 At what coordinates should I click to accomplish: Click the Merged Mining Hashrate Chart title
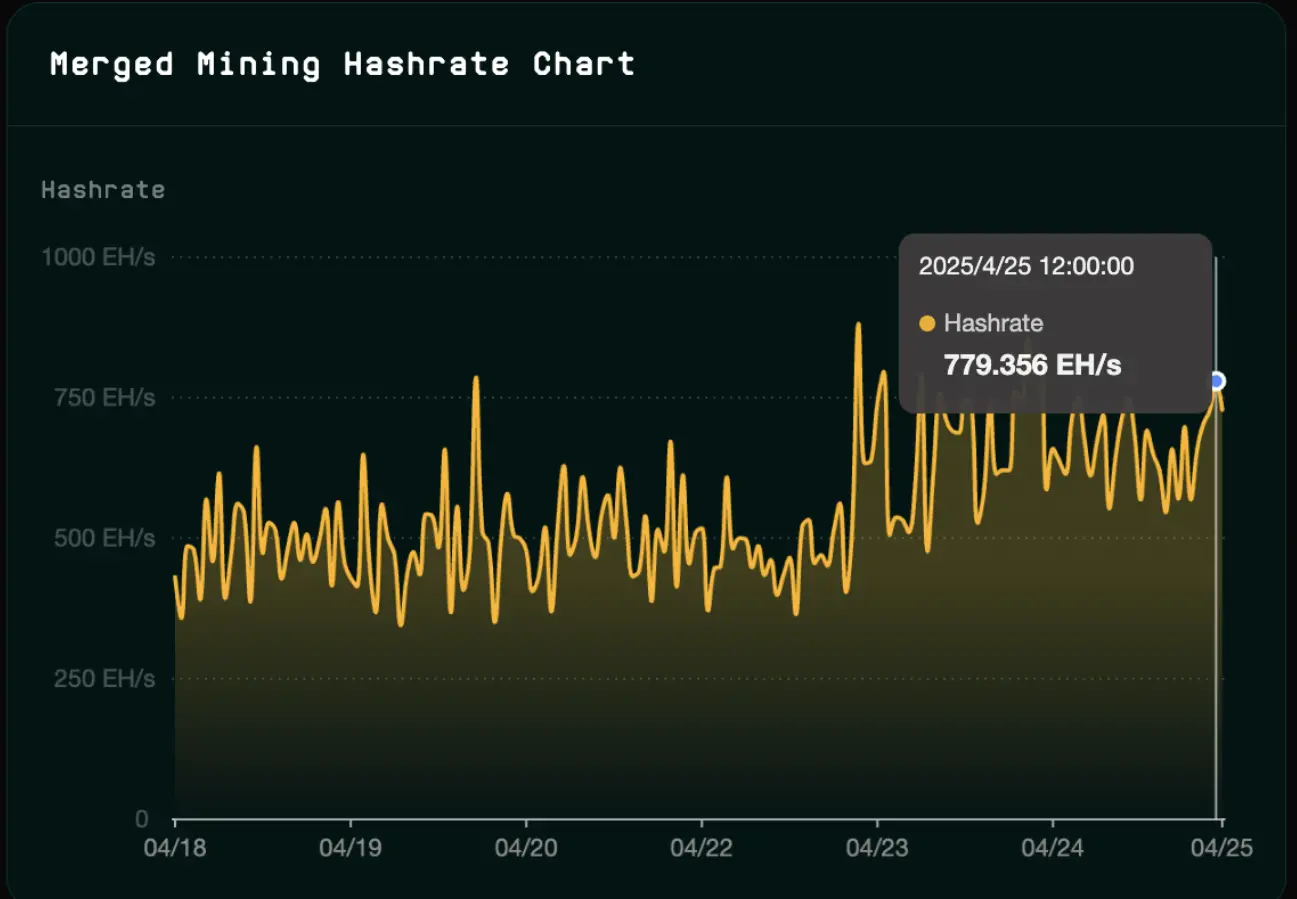click(x=342, y=64)
